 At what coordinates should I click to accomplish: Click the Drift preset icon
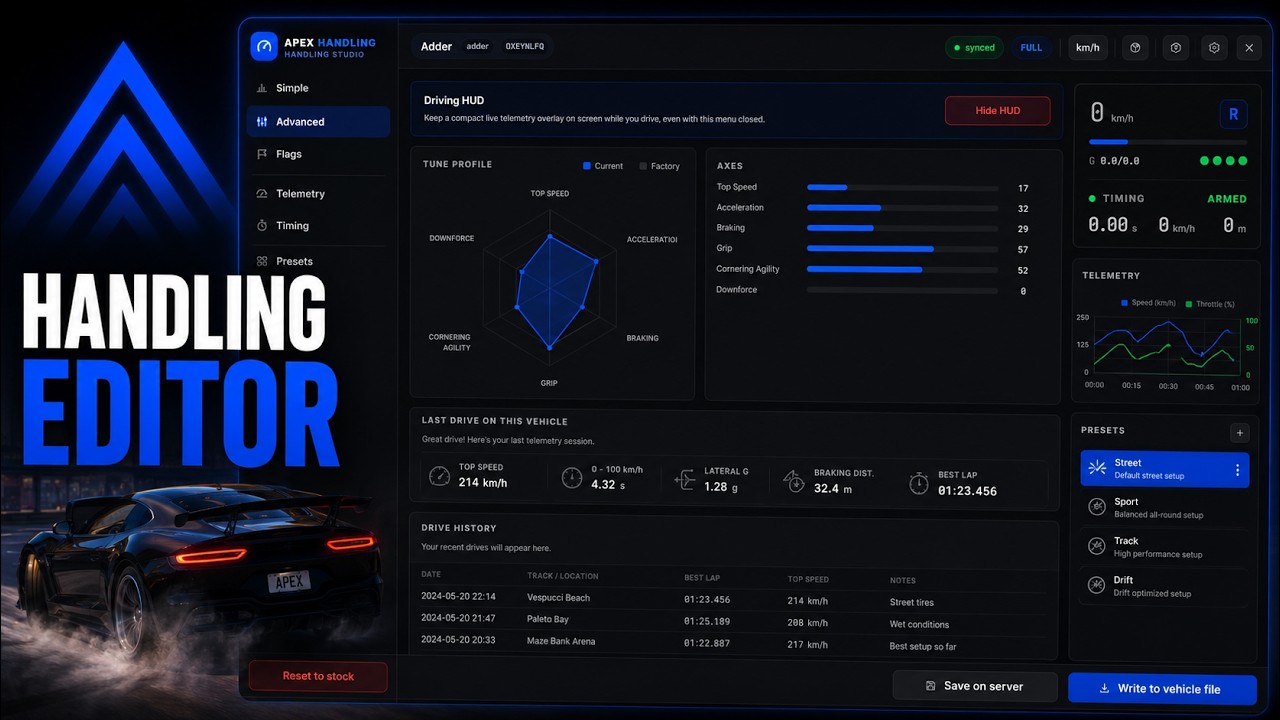point(1097,586)
